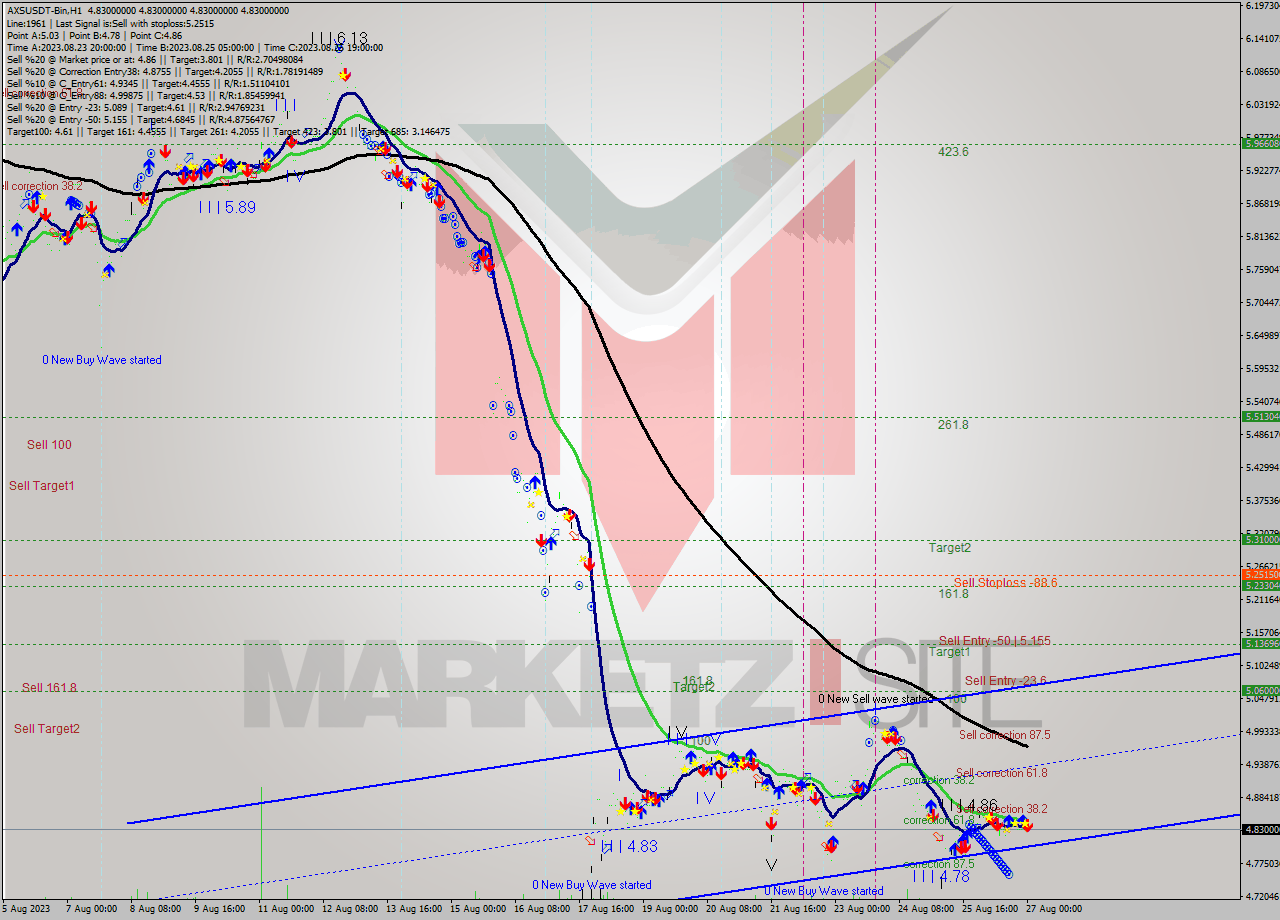Select the 0 New Sell wave started text

873,699
